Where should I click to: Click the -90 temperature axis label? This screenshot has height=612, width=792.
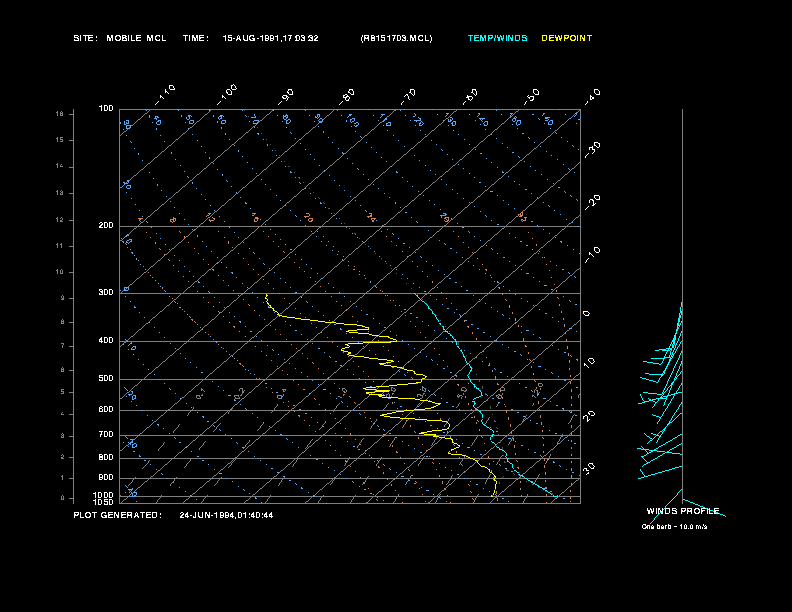tap(286, 97)
